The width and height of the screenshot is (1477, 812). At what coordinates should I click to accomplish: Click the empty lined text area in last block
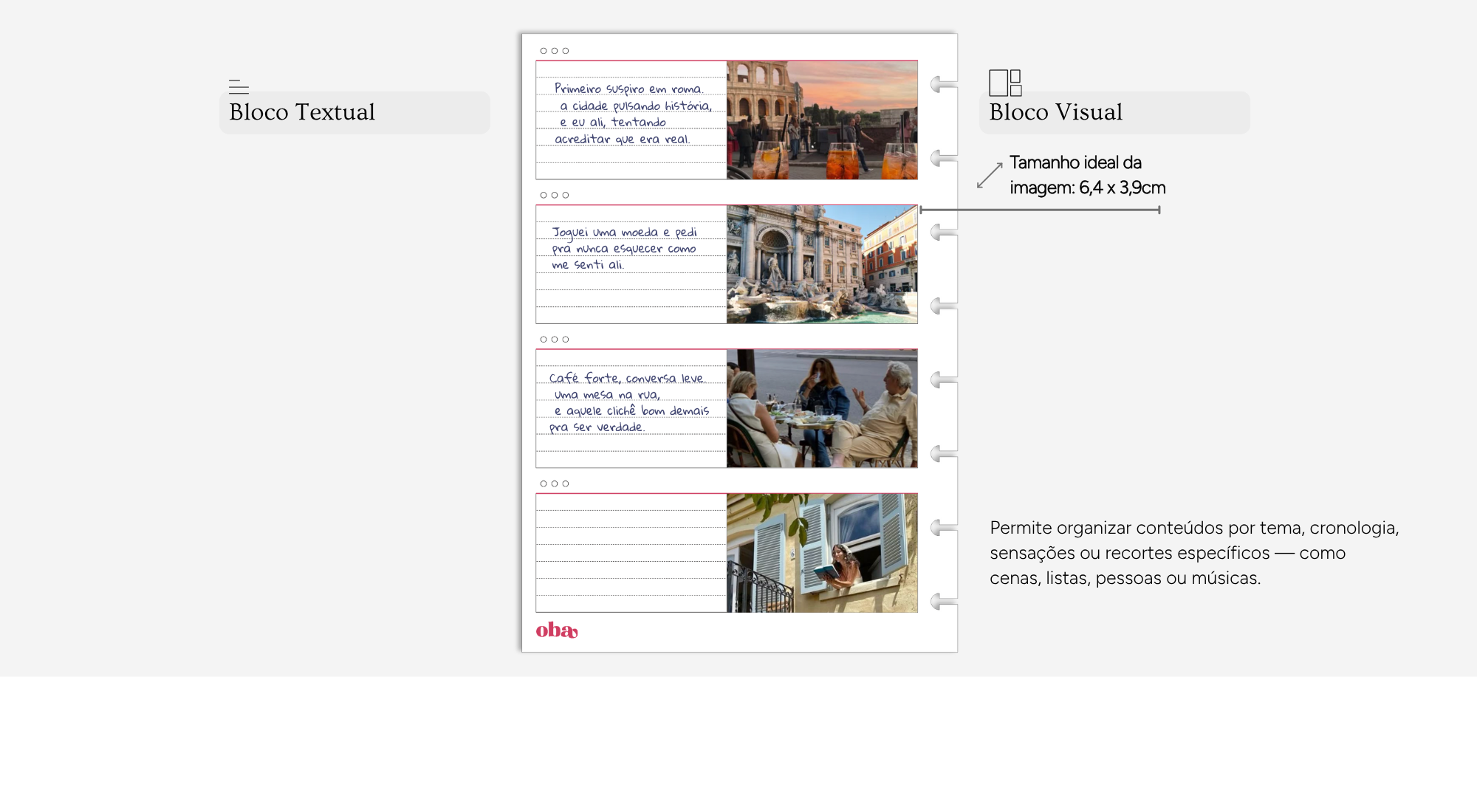tap(631, 553)
